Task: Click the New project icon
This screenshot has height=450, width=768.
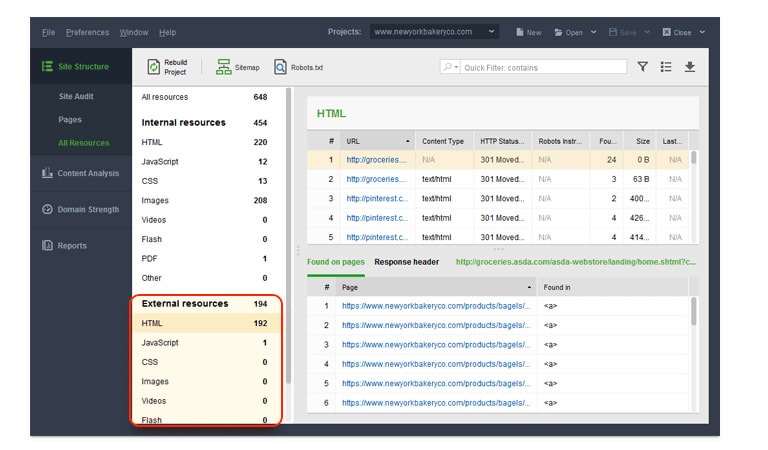Action: [520, 32]
